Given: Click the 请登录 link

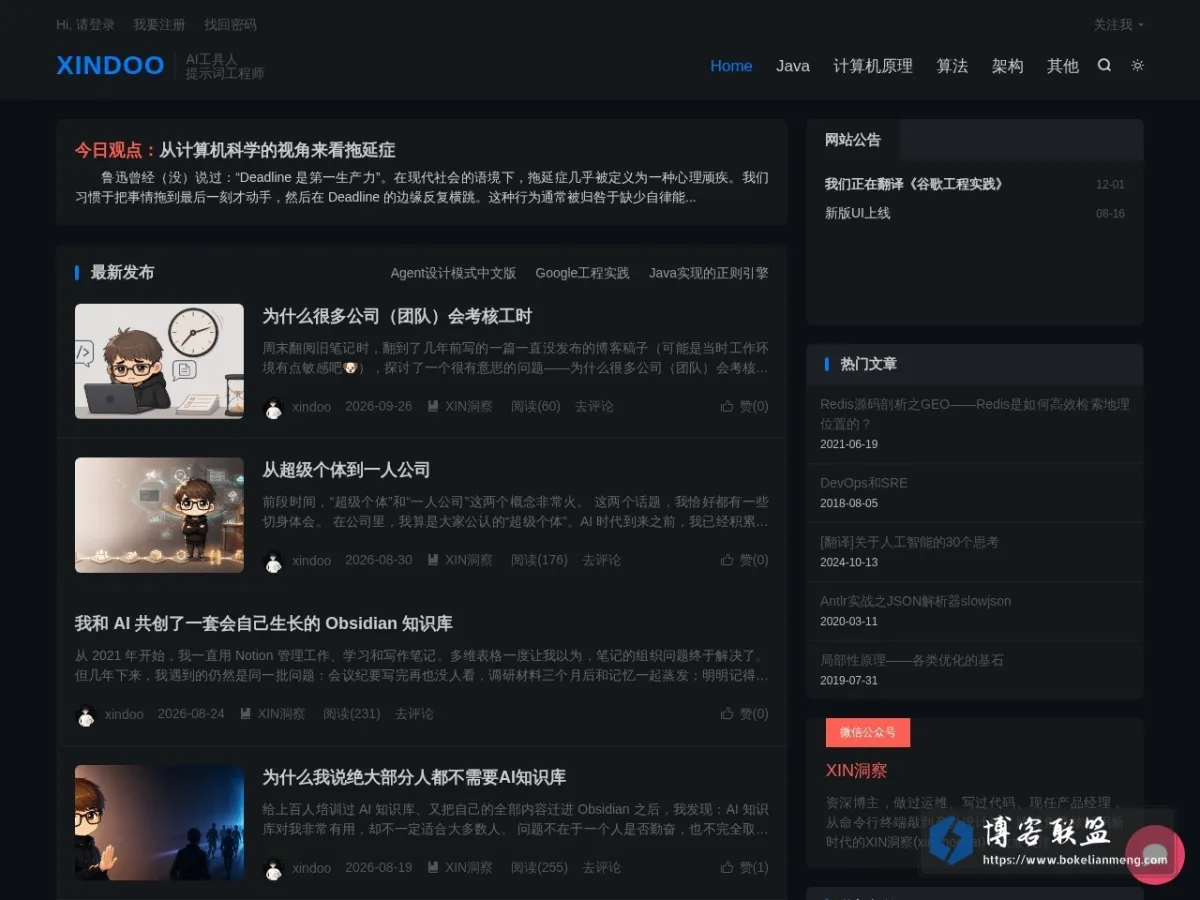Looking at the screenshot, I should tap(95, 24).
